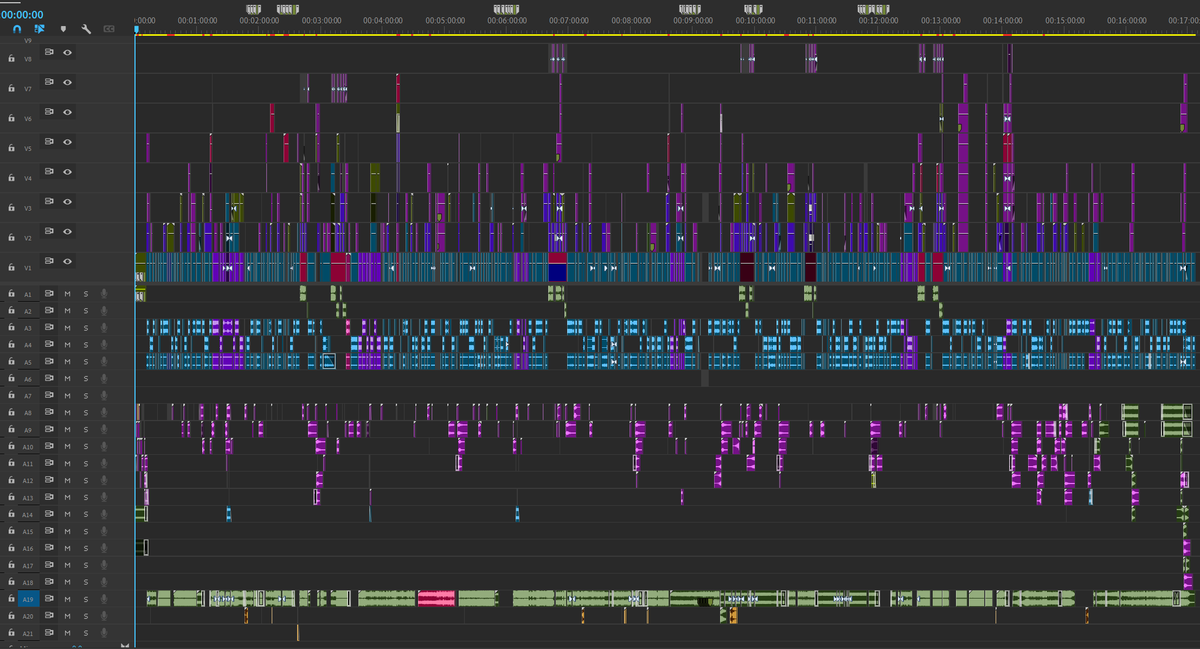This screenshot has width=1200, height=649.
Task: Click voice-over record mic on A19
Action: click(x=104, y=599)
